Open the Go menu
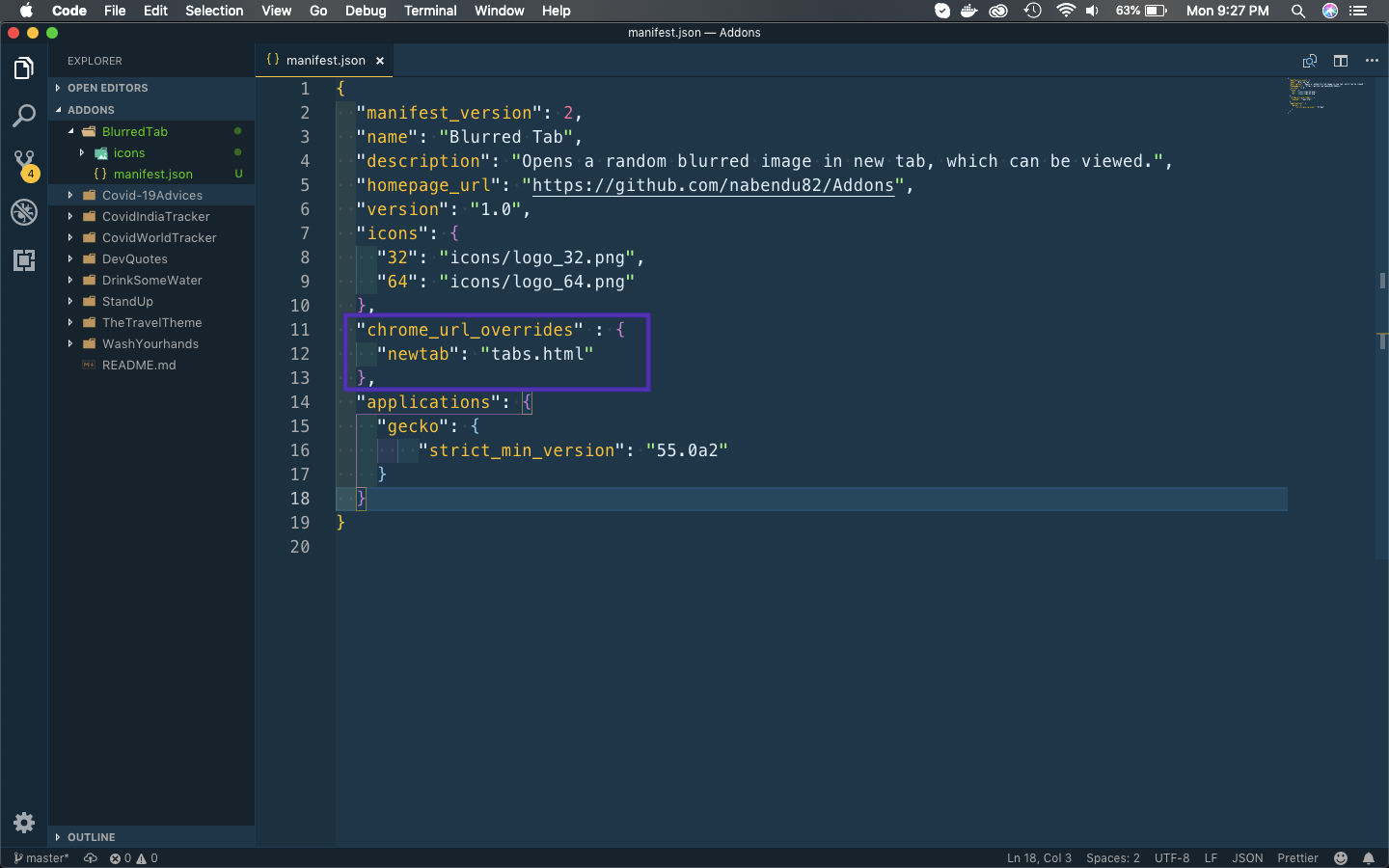The width and height of the screenshot is (1389, 868). [x=318, y=11]
